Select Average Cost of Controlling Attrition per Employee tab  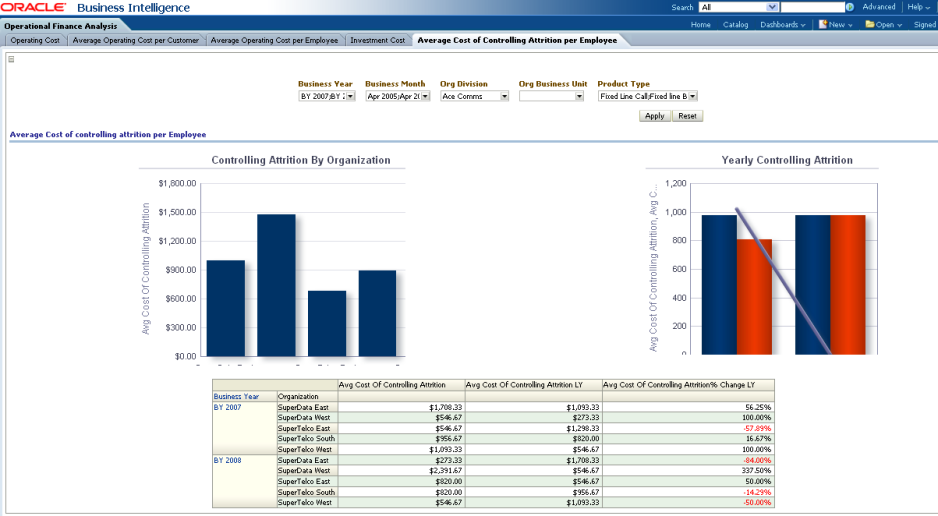click(517, 40)
